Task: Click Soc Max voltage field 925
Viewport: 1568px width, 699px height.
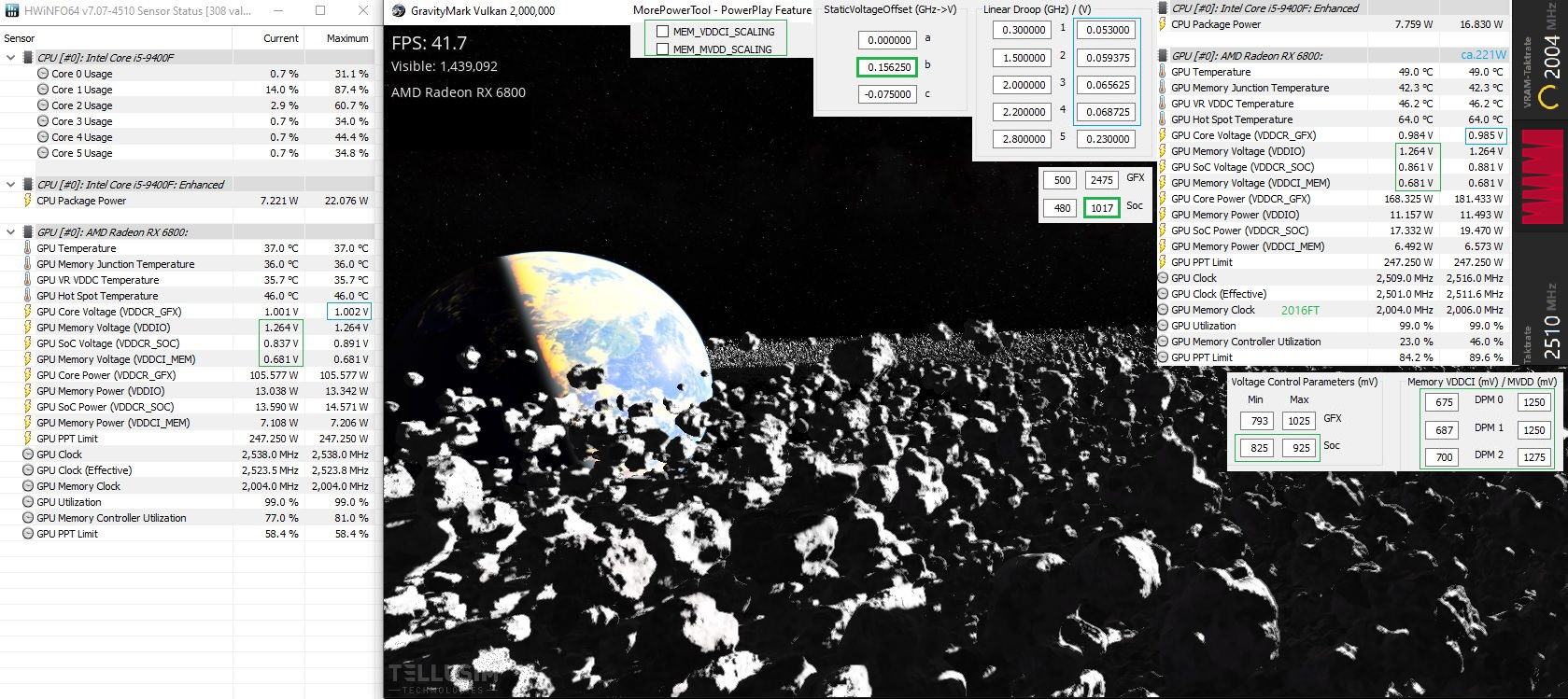Action: coord(1300,448)
